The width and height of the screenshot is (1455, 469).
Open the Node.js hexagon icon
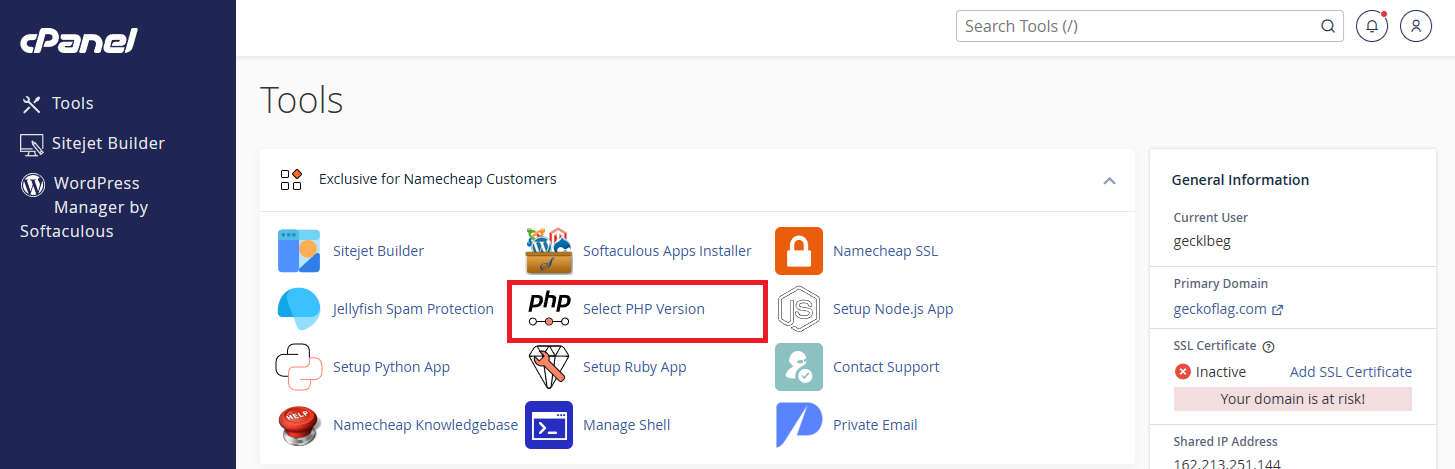(799, 309)
